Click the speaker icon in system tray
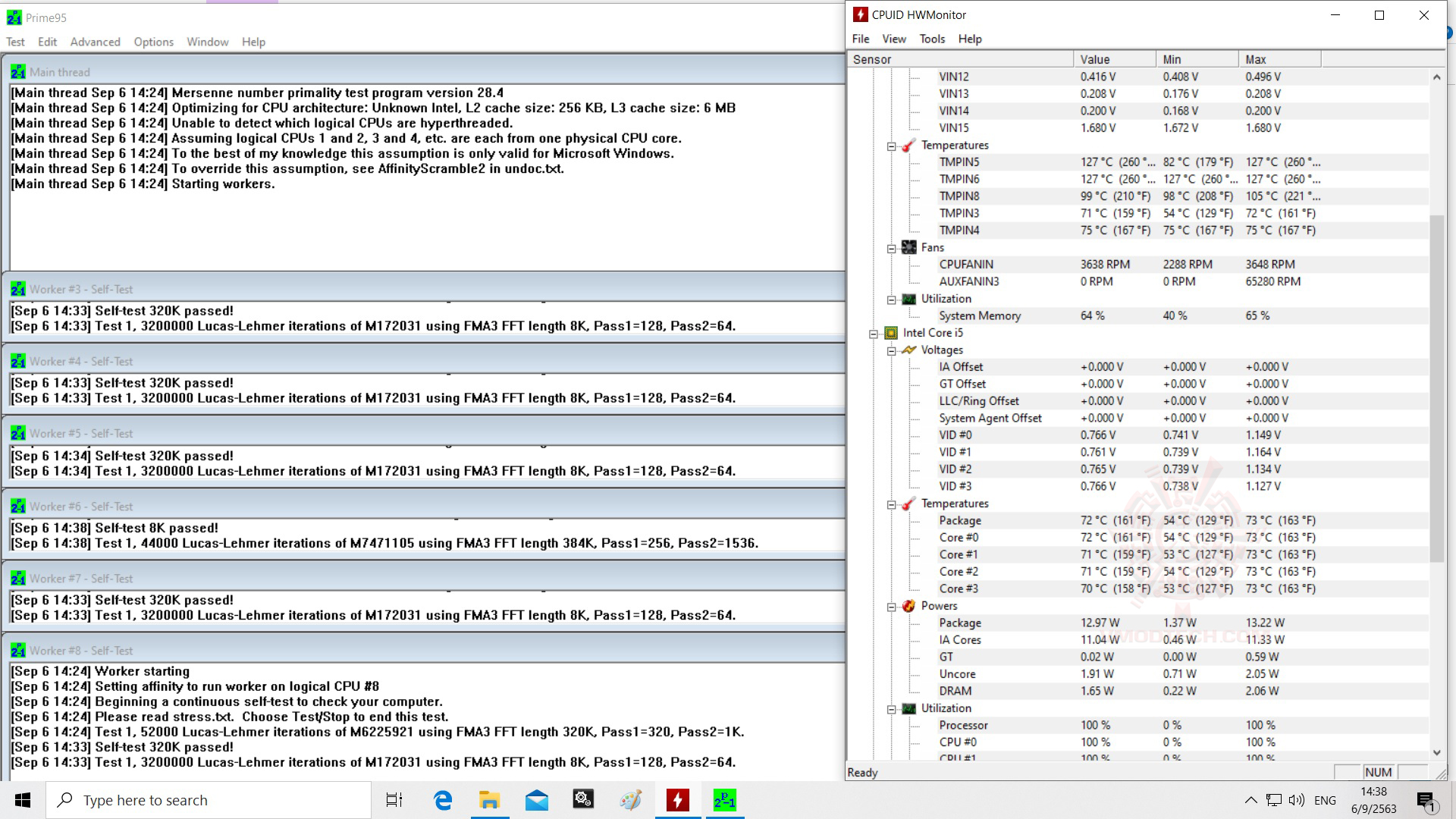Viewport: 1456px width, 819px height. coord(1297,800)
